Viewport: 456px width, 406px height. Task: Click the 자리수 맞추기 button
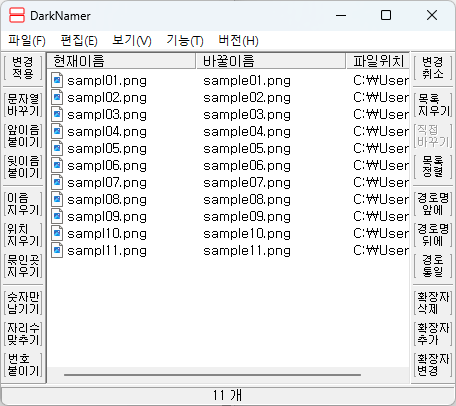coord(23,334)
